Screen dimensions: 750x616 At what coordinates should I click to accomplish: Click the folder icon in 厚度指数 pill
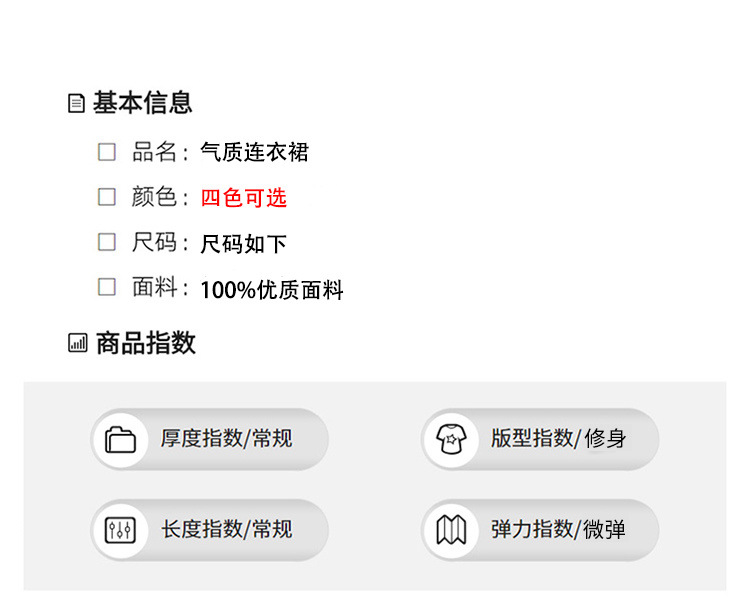[x=121, y=439]
